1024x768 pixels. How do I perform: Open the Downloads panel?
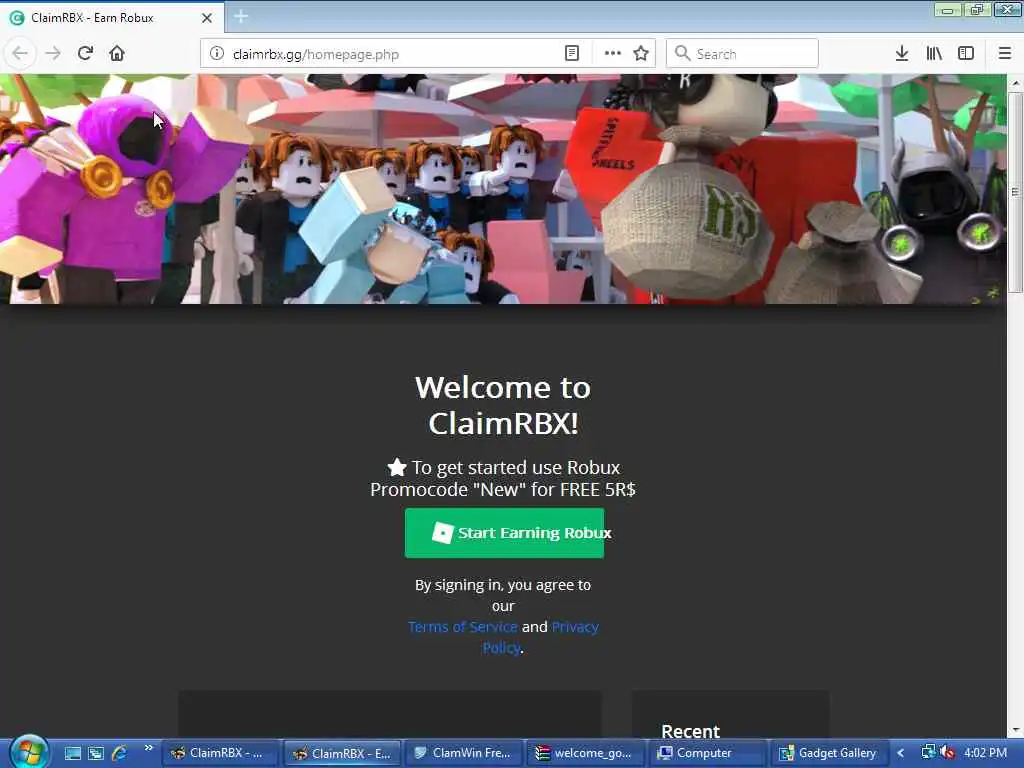click(x=902, y=54)
